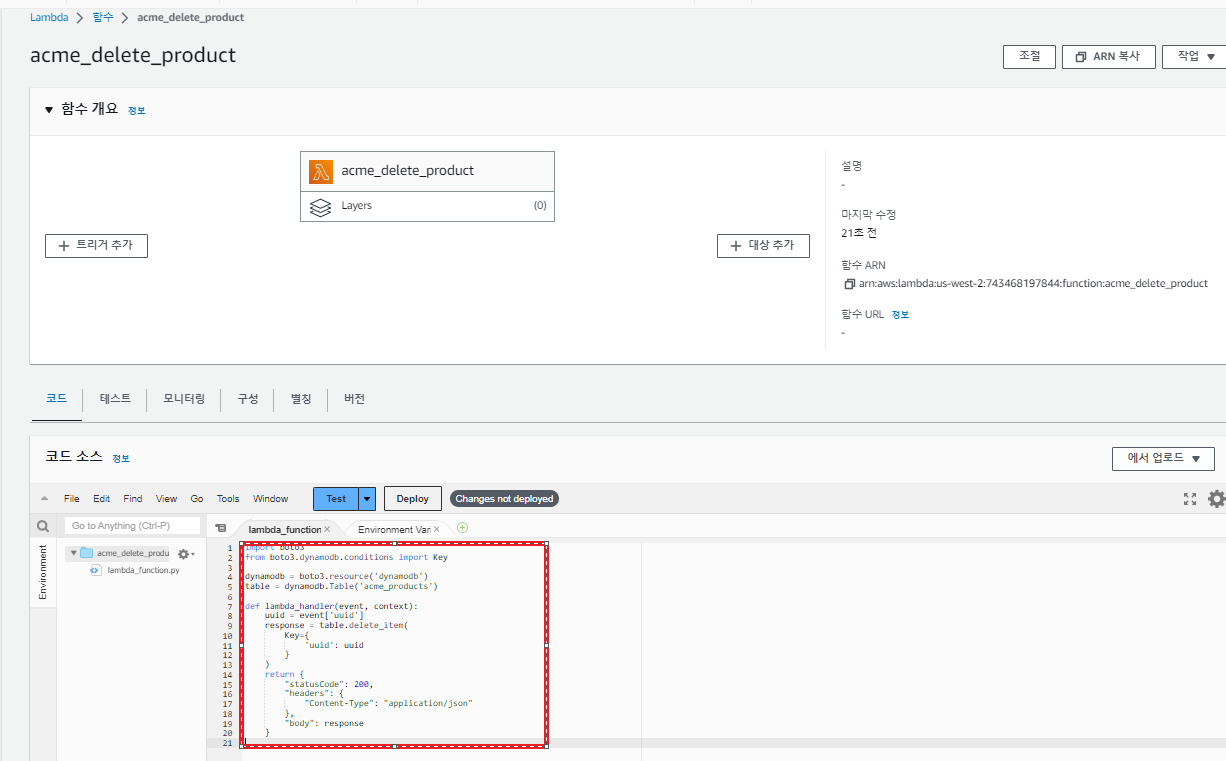This screenshot has width=1226, height=761.
Task: Open the 함수 breadcrumb link
Action: tap(103, 17)
